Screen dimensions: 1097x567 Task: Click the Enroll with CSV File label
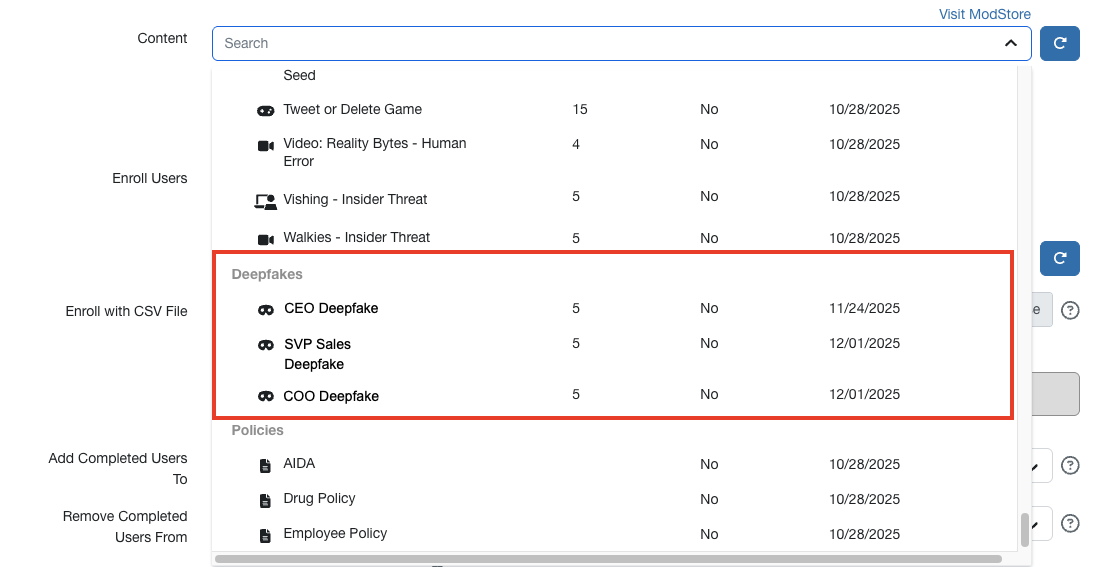127,312
